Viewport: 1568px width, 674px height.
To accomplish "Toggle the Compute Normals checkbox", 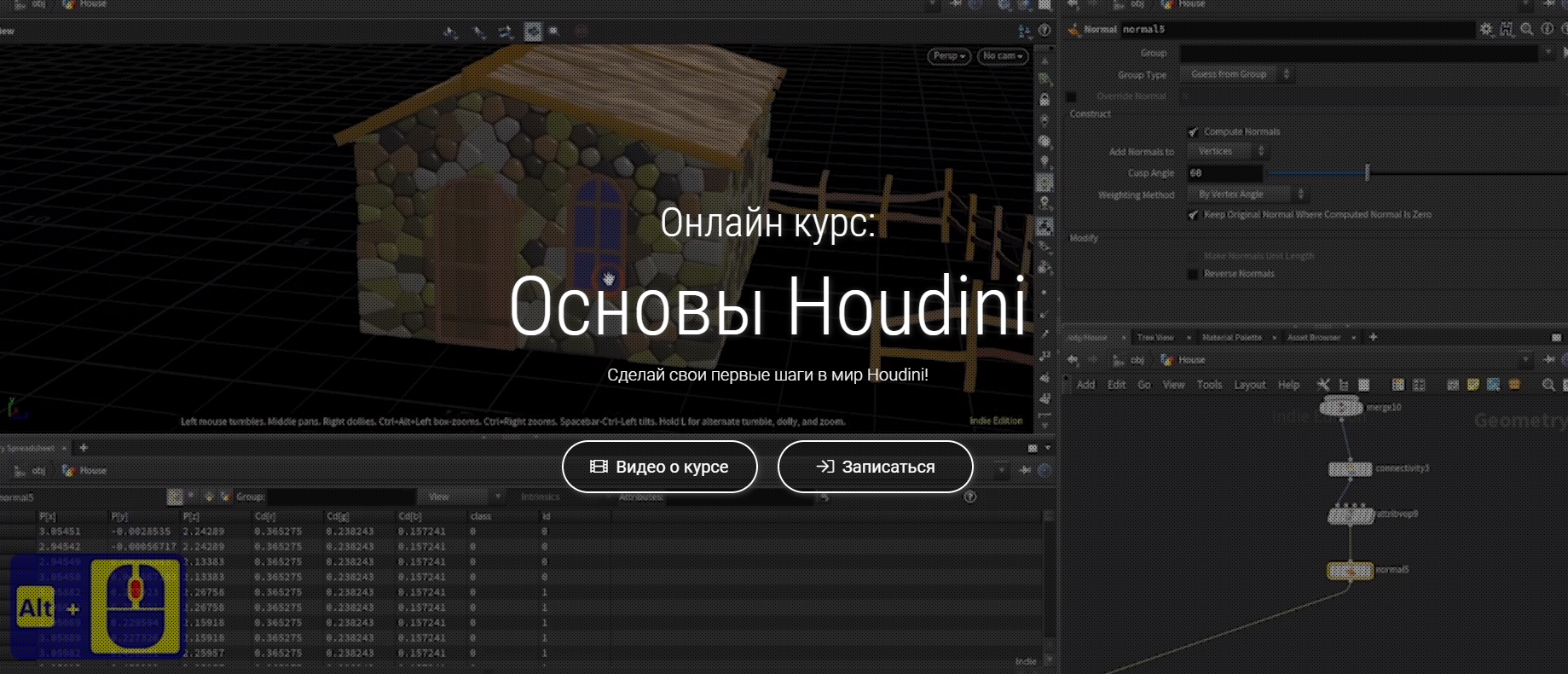I will (1193, 132).
